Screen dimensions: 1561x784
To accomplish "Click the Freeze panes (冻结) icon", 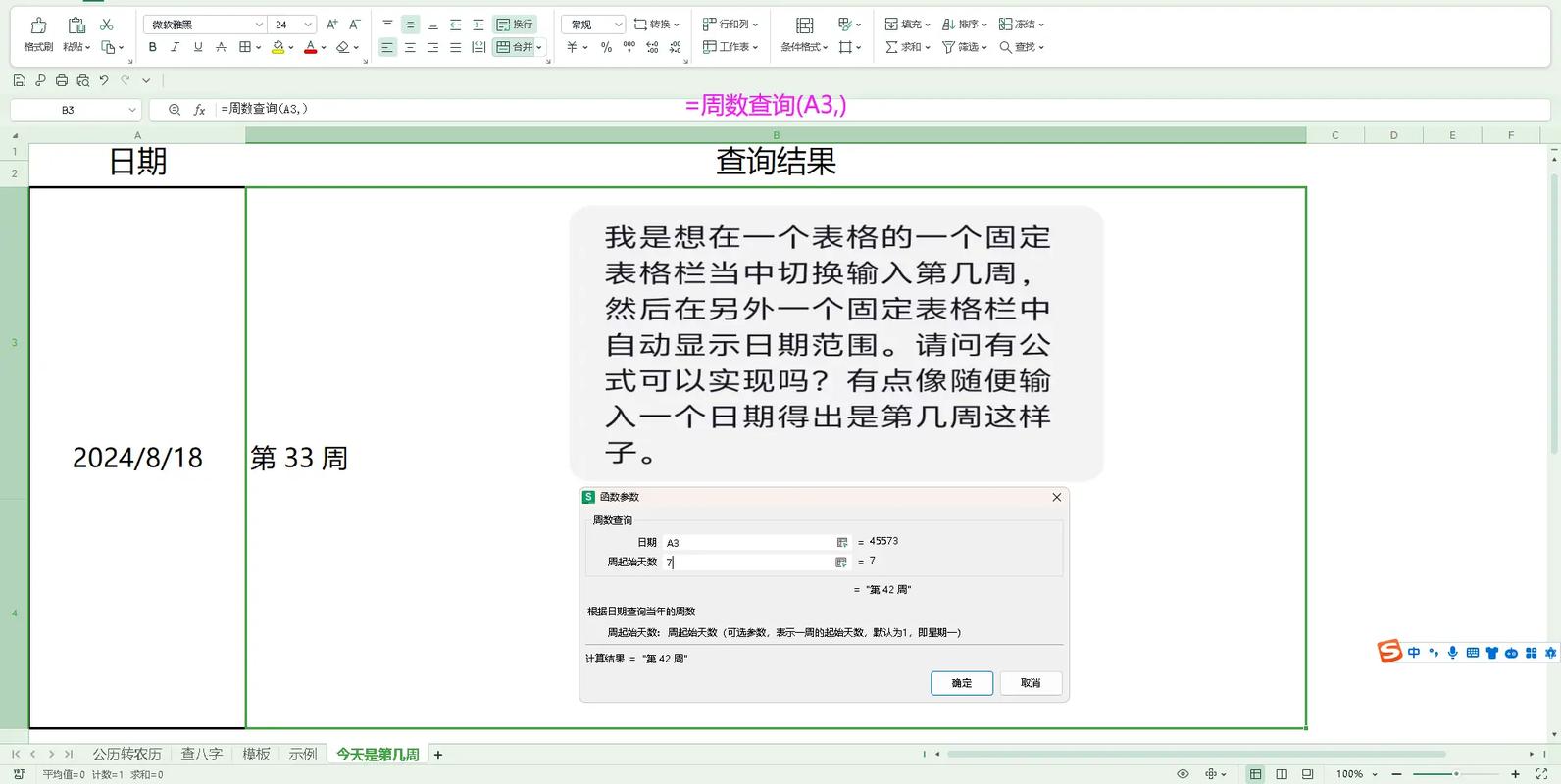I will (1006, 24).
